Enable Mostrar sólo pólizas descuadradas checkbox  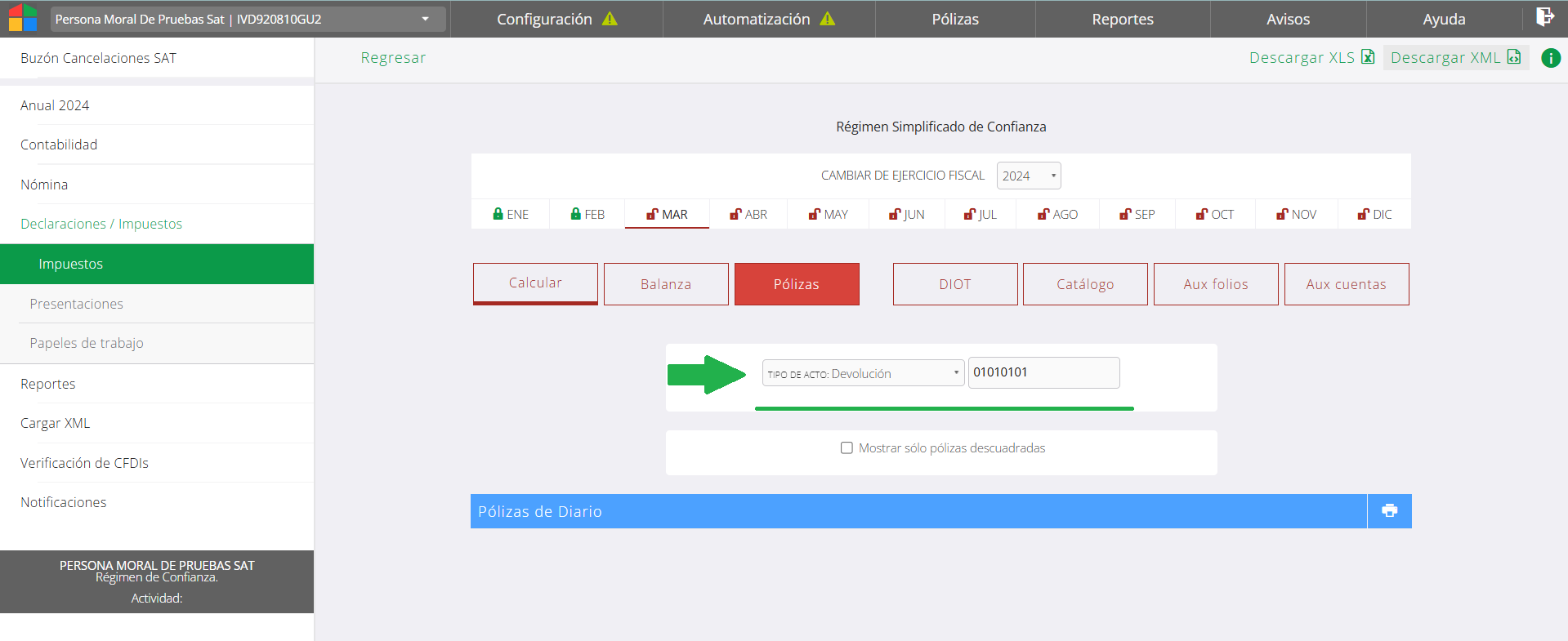(847, 448)
